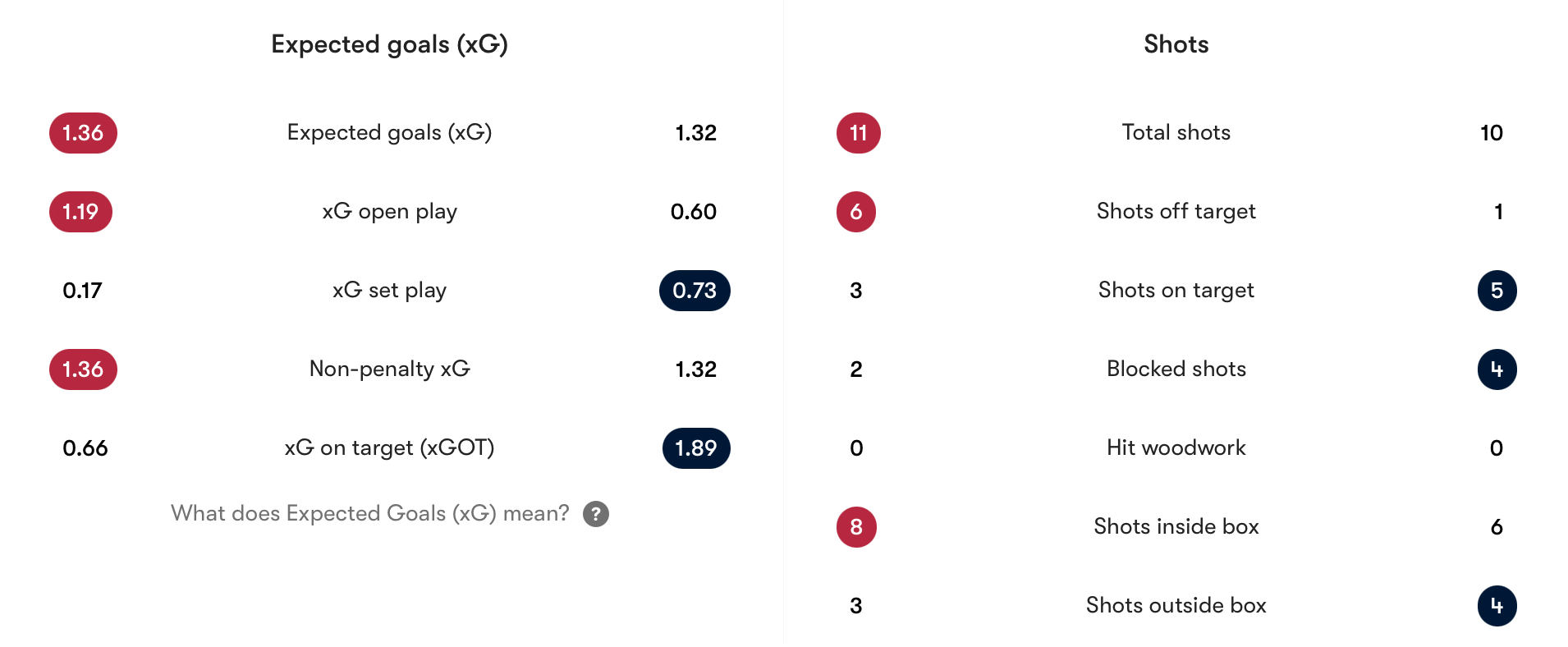Click the "xG open play" stat label
Viewport: 1568px width, 647px height.
point(389,212)
